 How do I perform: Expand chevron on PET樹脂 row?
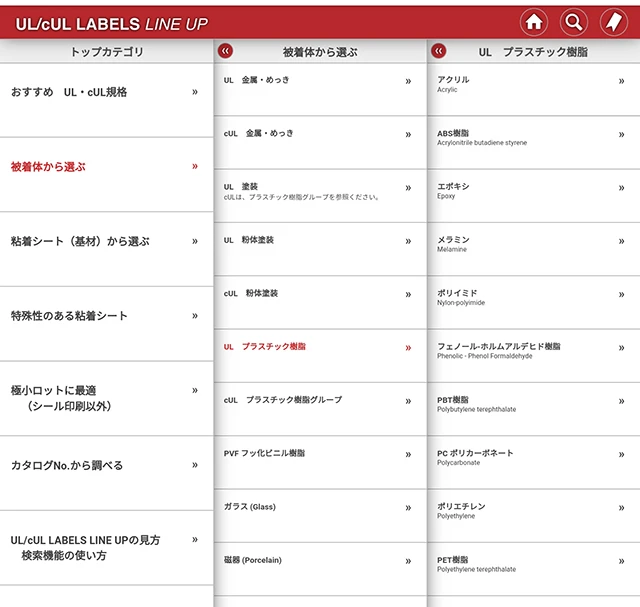[x=621, y=561]
